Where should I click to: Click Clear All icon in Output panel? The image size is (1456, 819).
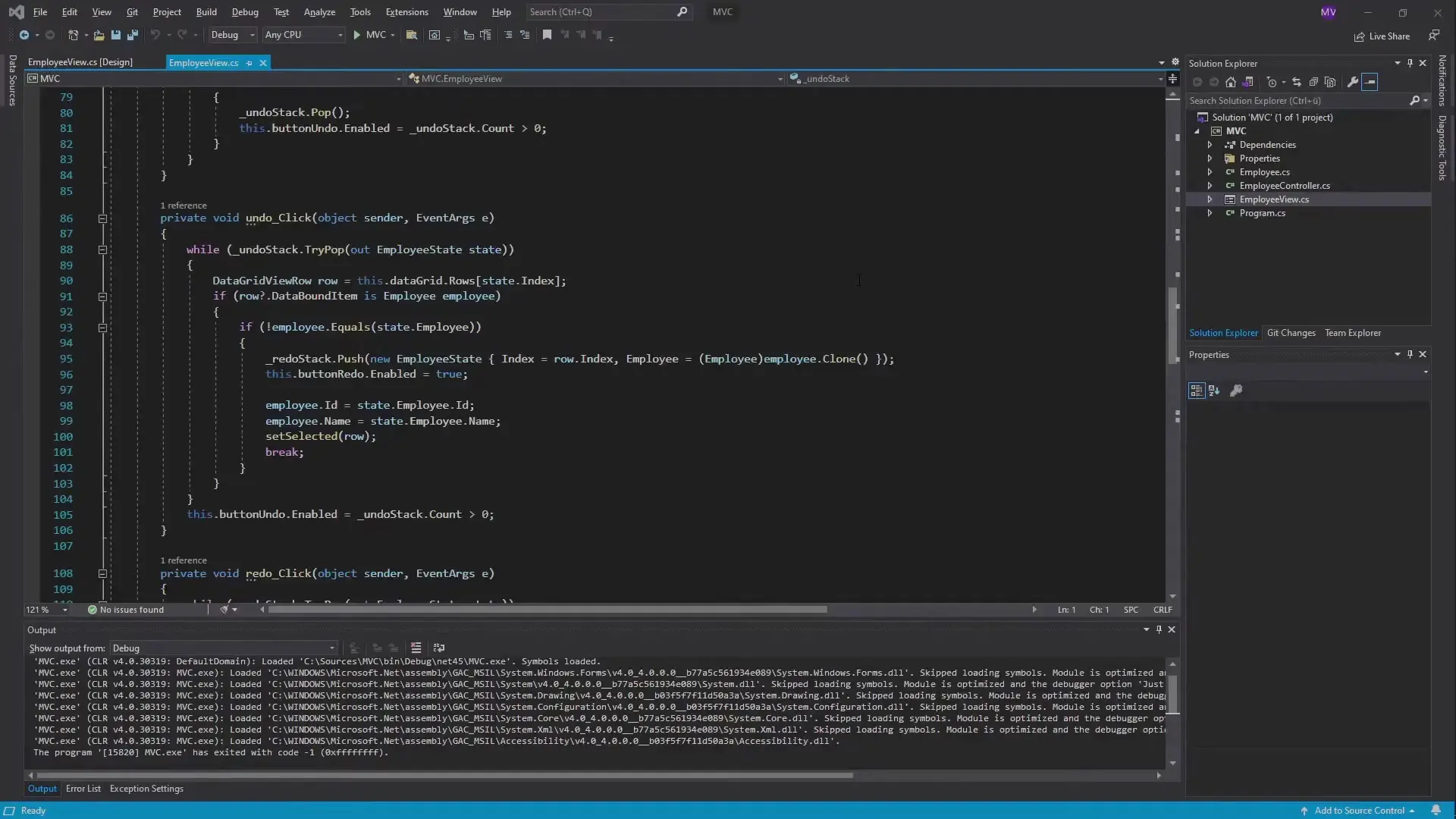[x=416, y=648]
